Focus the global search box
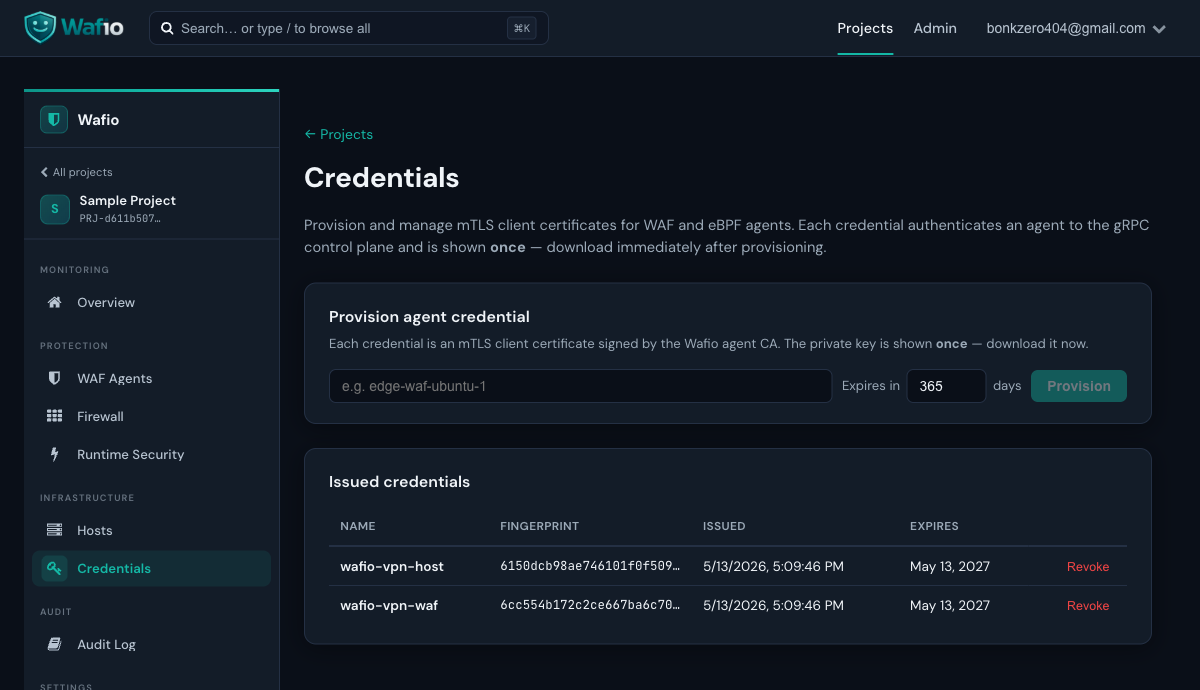The width and height of the screenshot is (1200, 690). pyautogui.click(x=349, y=28)
